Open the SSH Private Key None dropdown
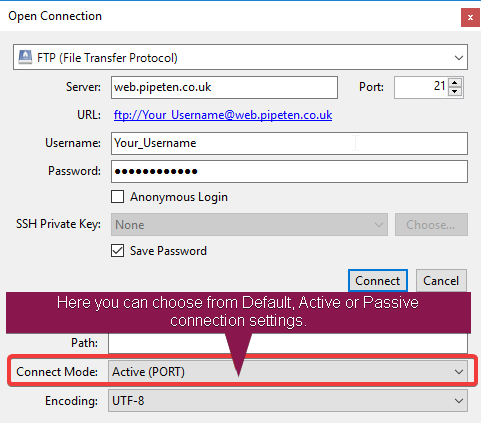481x423 pixels. click(249, 225)
